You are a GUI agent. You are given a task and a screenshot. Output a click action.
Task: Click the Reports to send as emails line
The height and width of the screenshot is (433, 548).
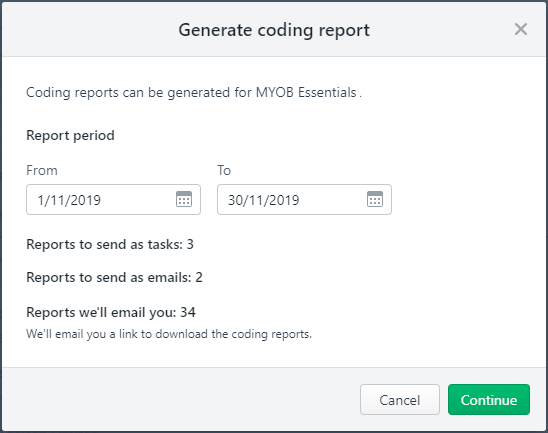pyautogui.click(x=114, y=277)
